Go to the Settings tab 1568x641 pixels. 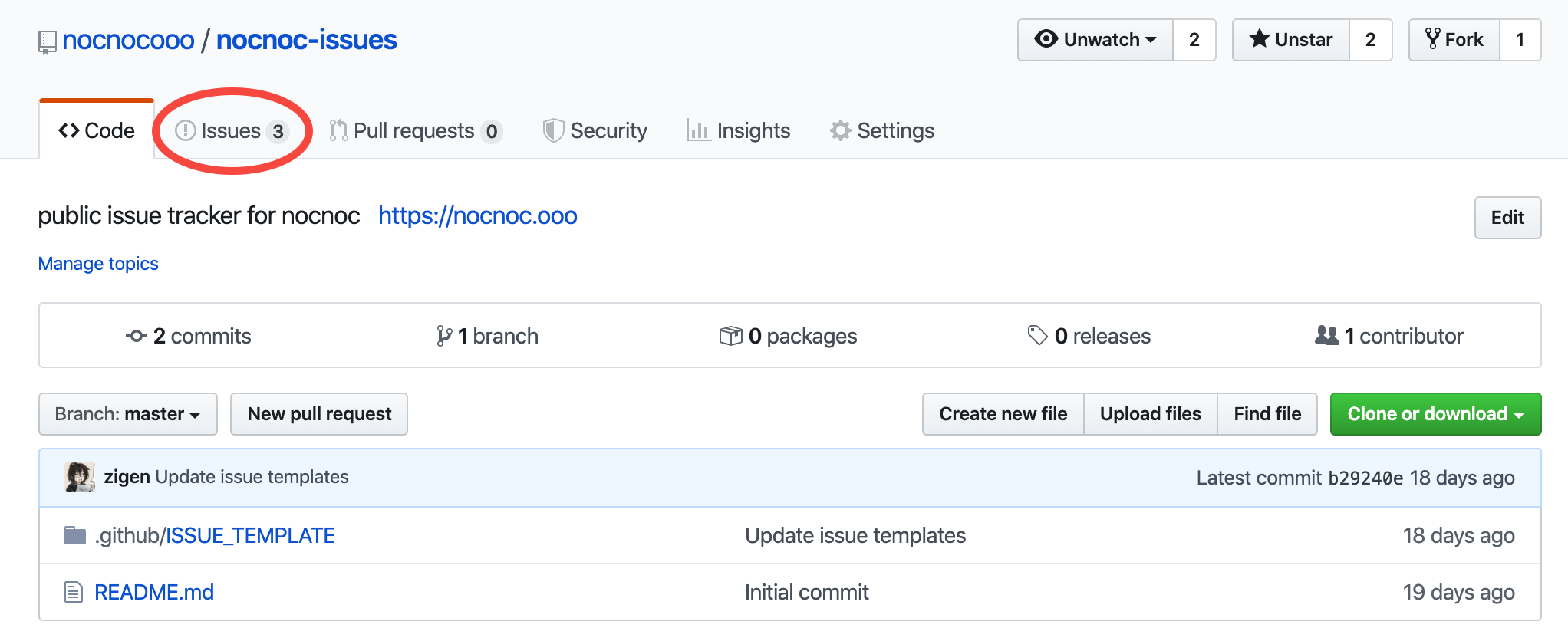click(882, 131)
